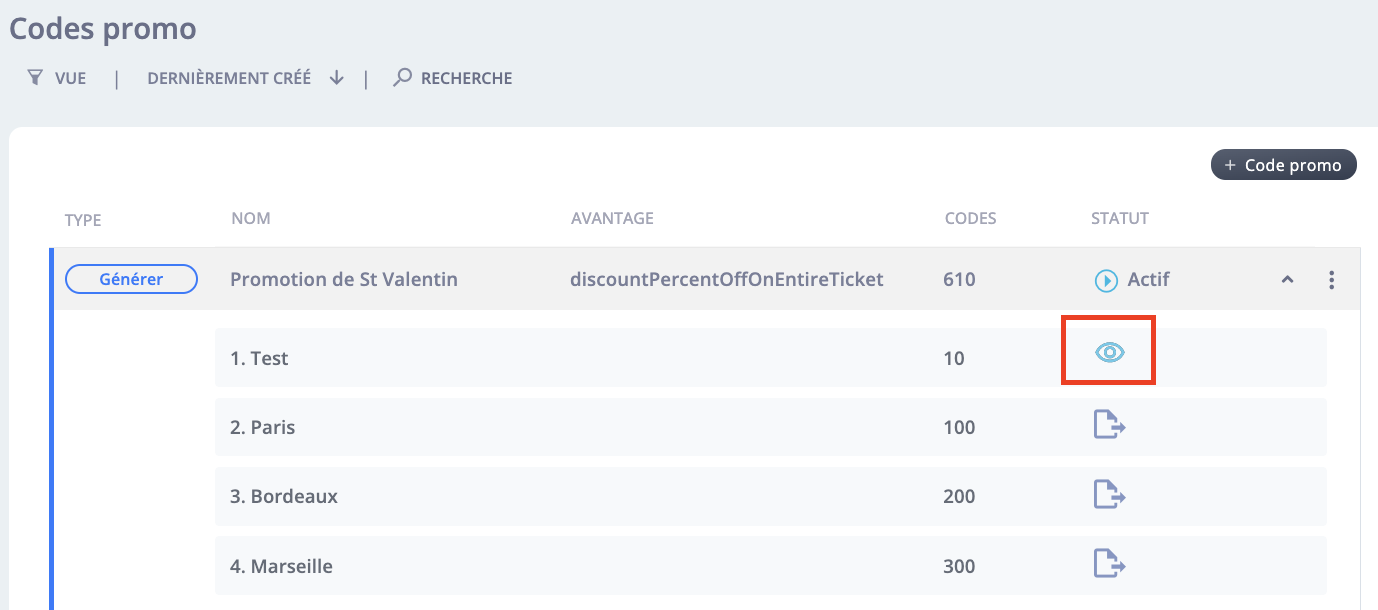1378x610 pixels.
Task: Click the STATUT column header
Action: (1120, 218)
